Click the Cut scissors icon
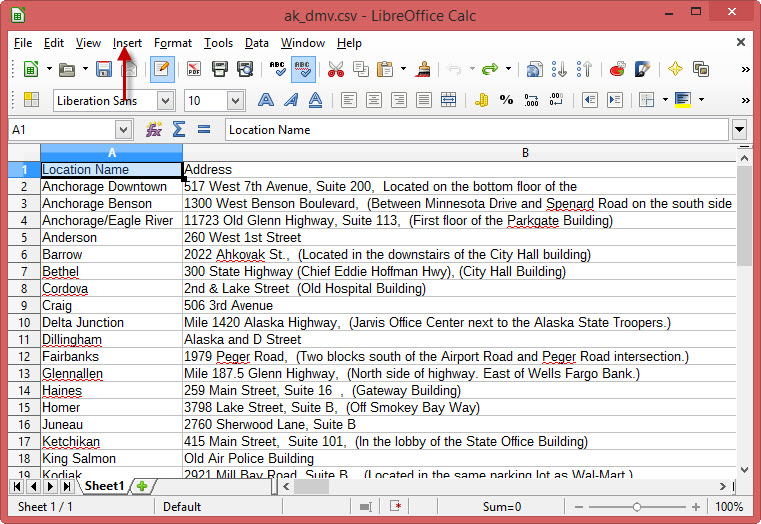 (x=335, y=69)
